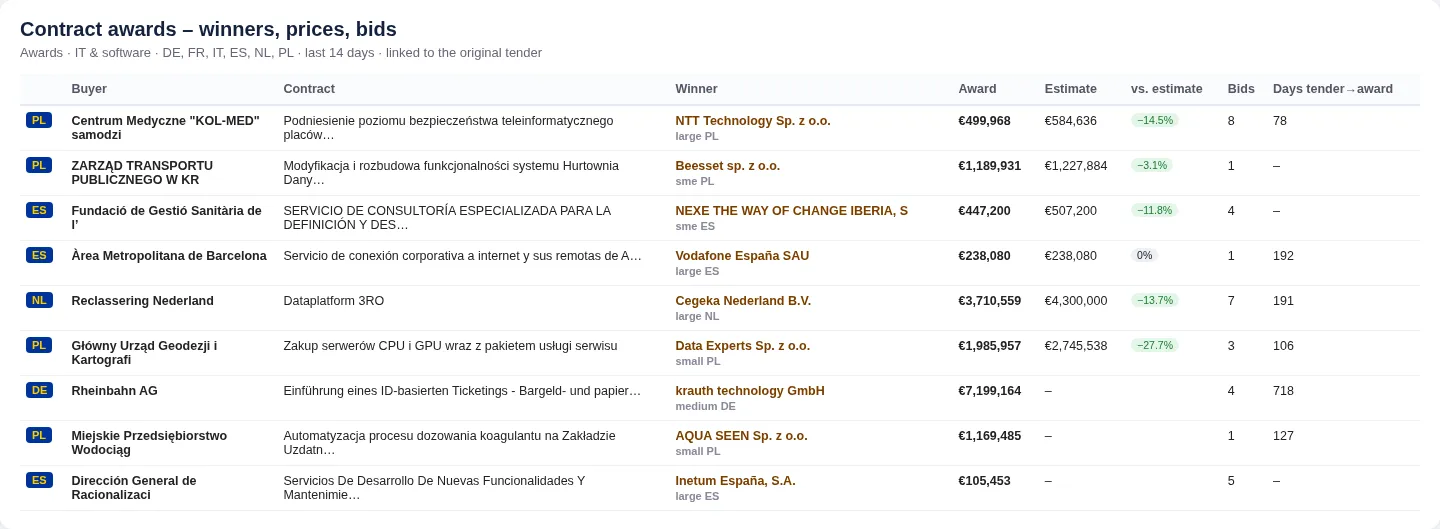This screenshot has width=1440, height=529.
Task: Open winner NTT Technology Sp. z o.o.
Action: click(753, 121)
